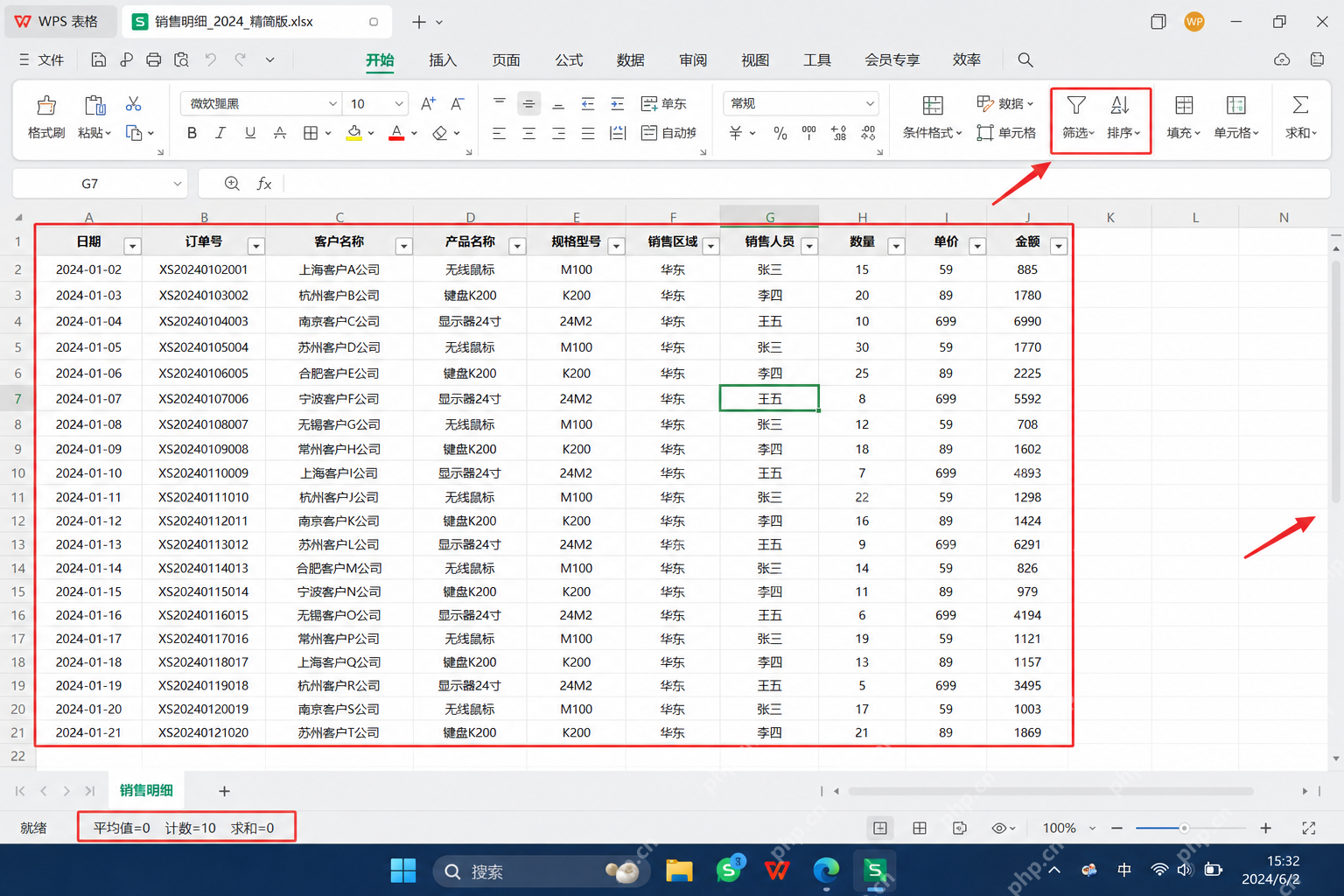
Task: Click the zoom slider handle
Action: click(x=1184, y=828)
